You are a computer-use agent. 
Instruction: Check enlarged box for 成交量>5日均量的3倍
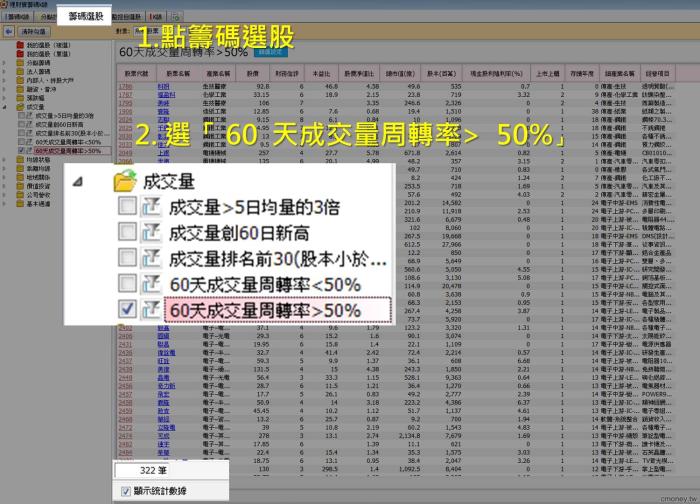127,206
